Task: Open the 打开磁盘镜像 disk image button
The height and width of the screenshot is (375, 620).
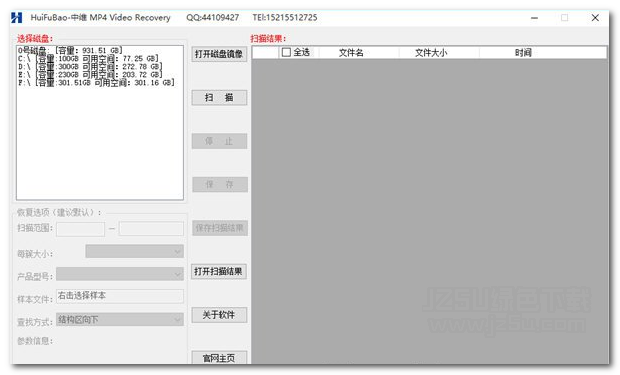Action: [x=219, y=54]
